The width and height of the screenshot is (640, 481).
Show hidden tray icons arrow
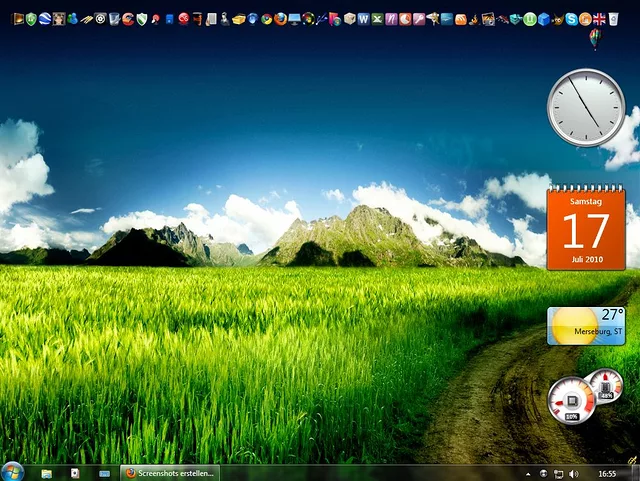point(528,474)
